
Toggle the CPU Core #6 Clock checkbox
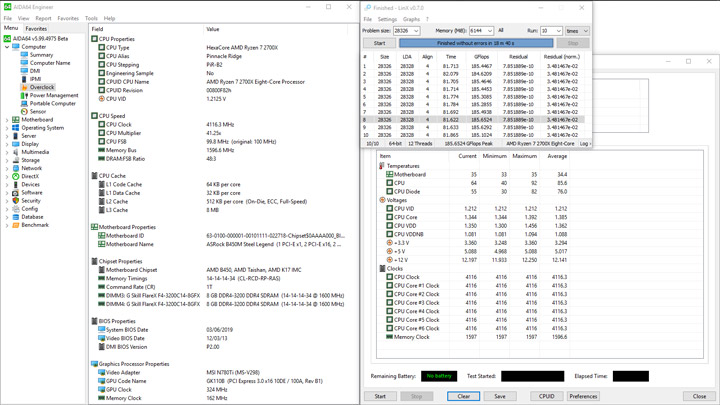[389, 328]
